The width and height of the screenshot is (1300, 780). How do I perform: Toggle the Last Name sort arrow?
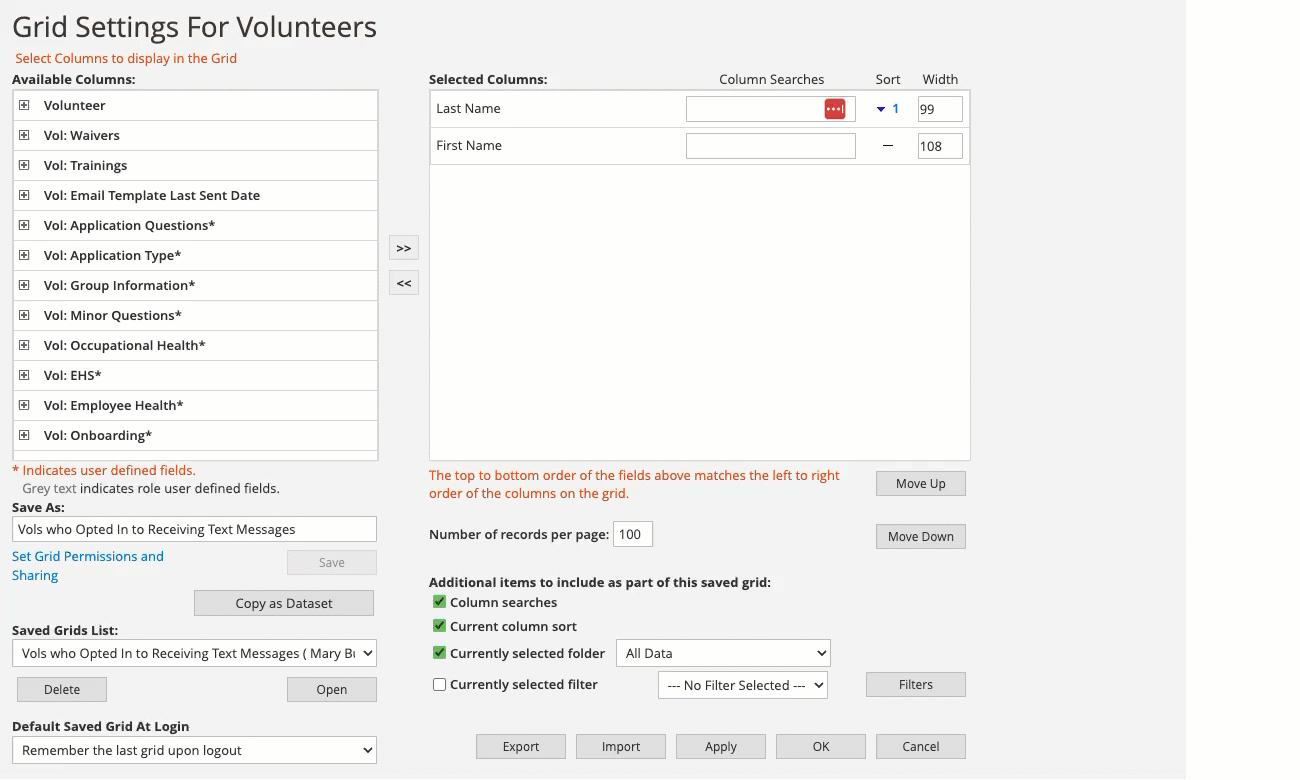tap(881, 109)
